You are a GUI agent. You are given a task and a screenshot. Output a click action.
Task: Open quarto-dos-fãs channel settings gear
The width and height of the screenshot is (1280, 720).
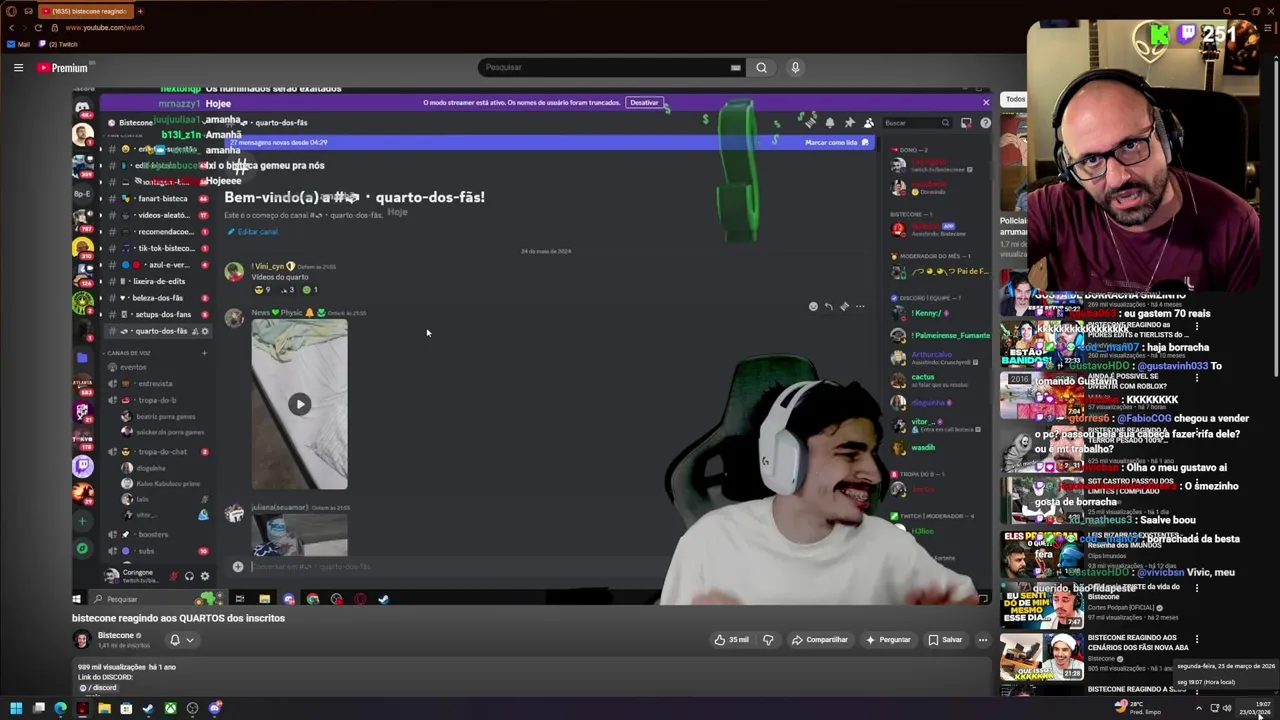click(x=205, y=331)
